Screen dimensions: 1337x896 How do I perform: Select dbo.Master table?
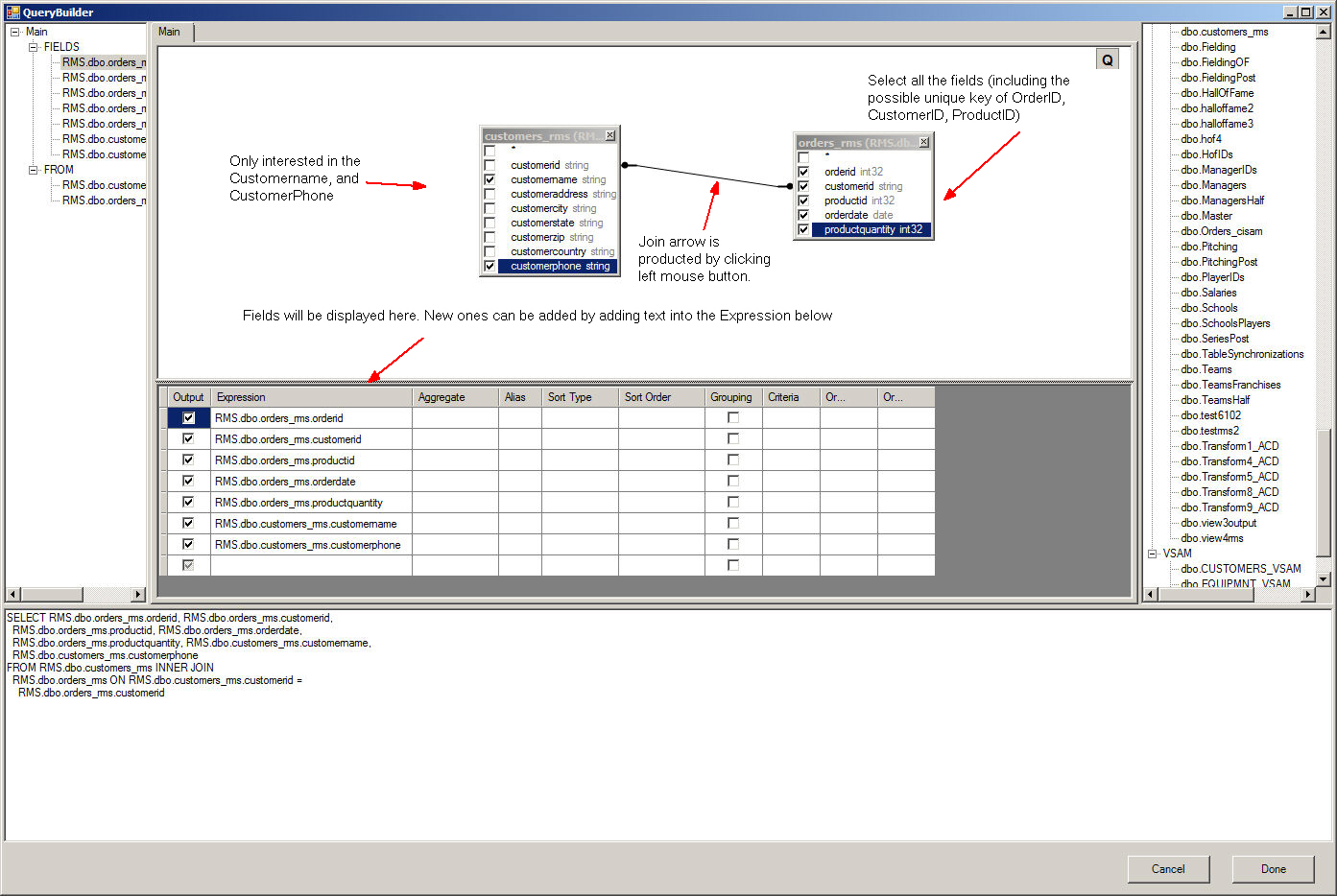click(1205, 216)
